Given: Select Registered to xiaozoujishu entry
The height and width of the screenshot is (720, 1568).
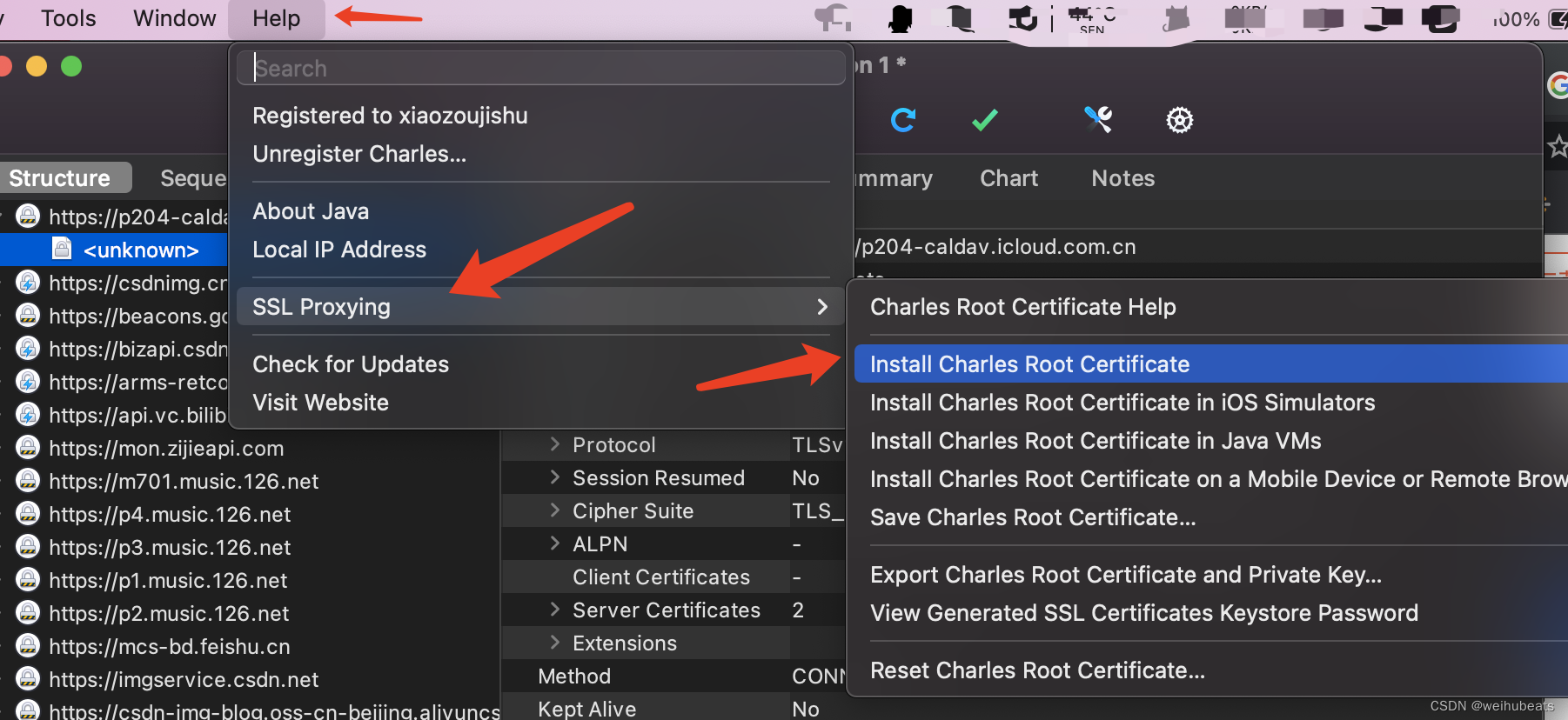Looking at the screenshot, I should pos(390,116).
